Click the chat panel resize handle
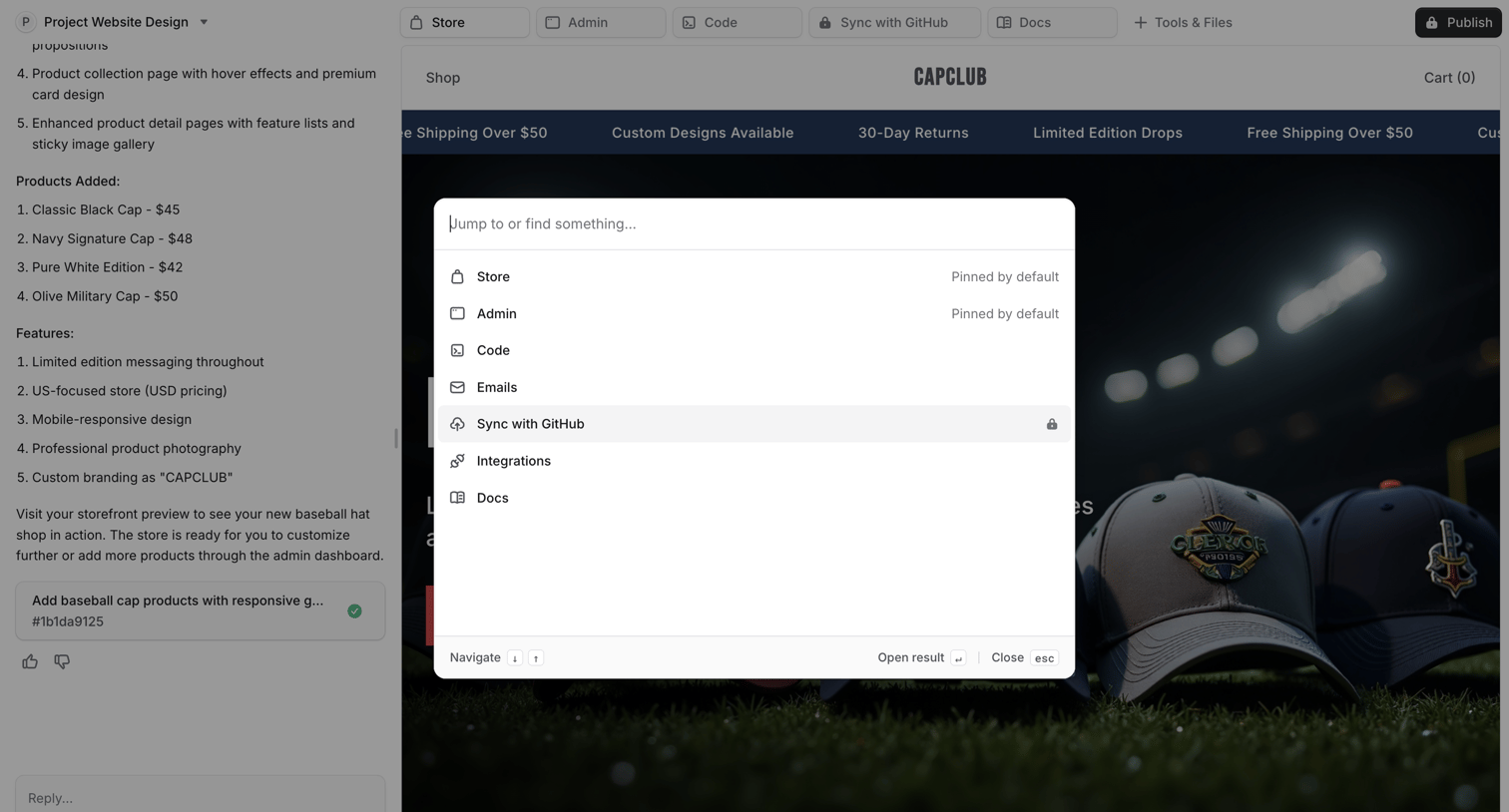 [x=396, y=438]
